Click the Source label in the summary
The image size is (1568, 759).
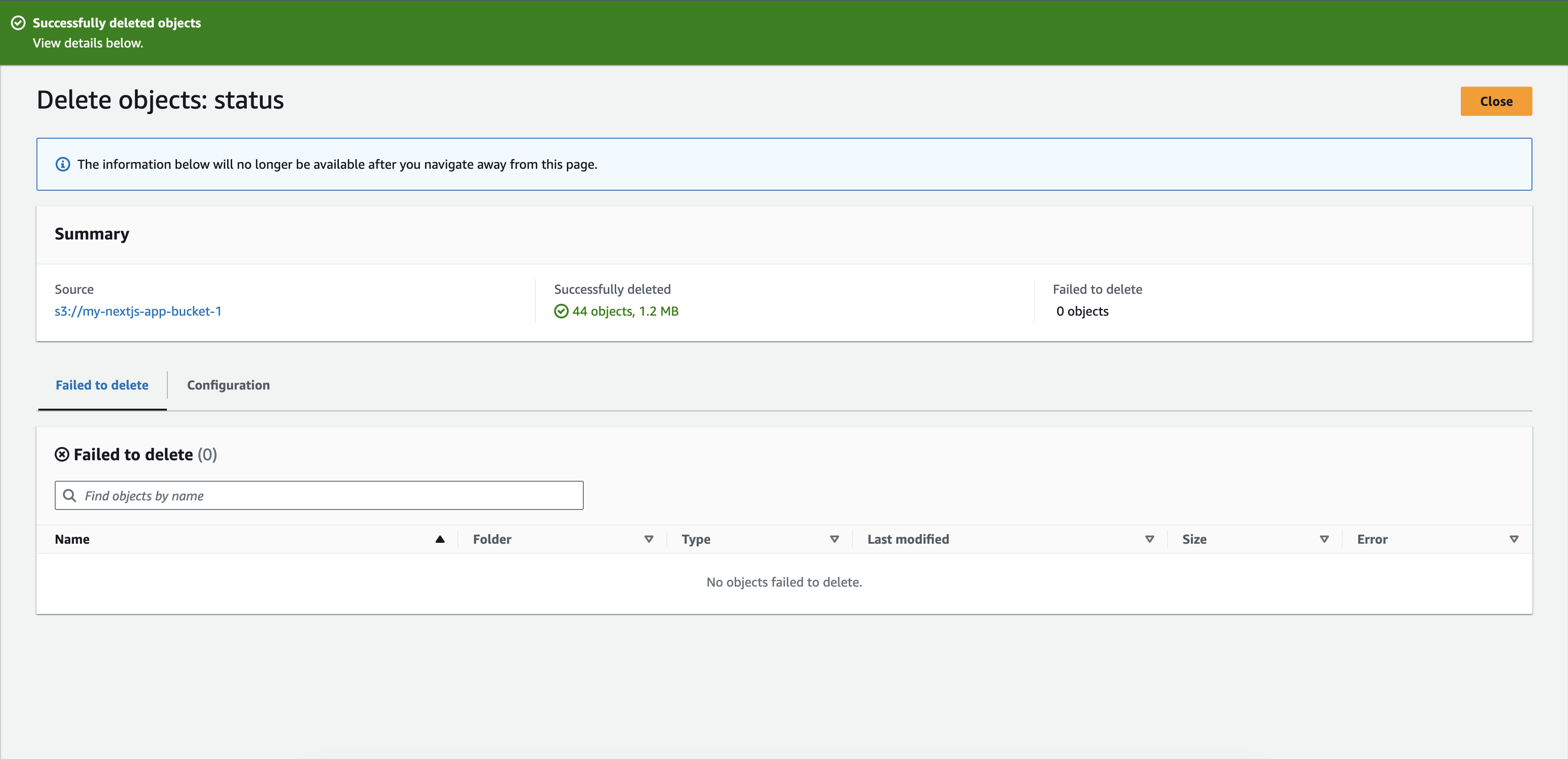(x=74, y=290)
